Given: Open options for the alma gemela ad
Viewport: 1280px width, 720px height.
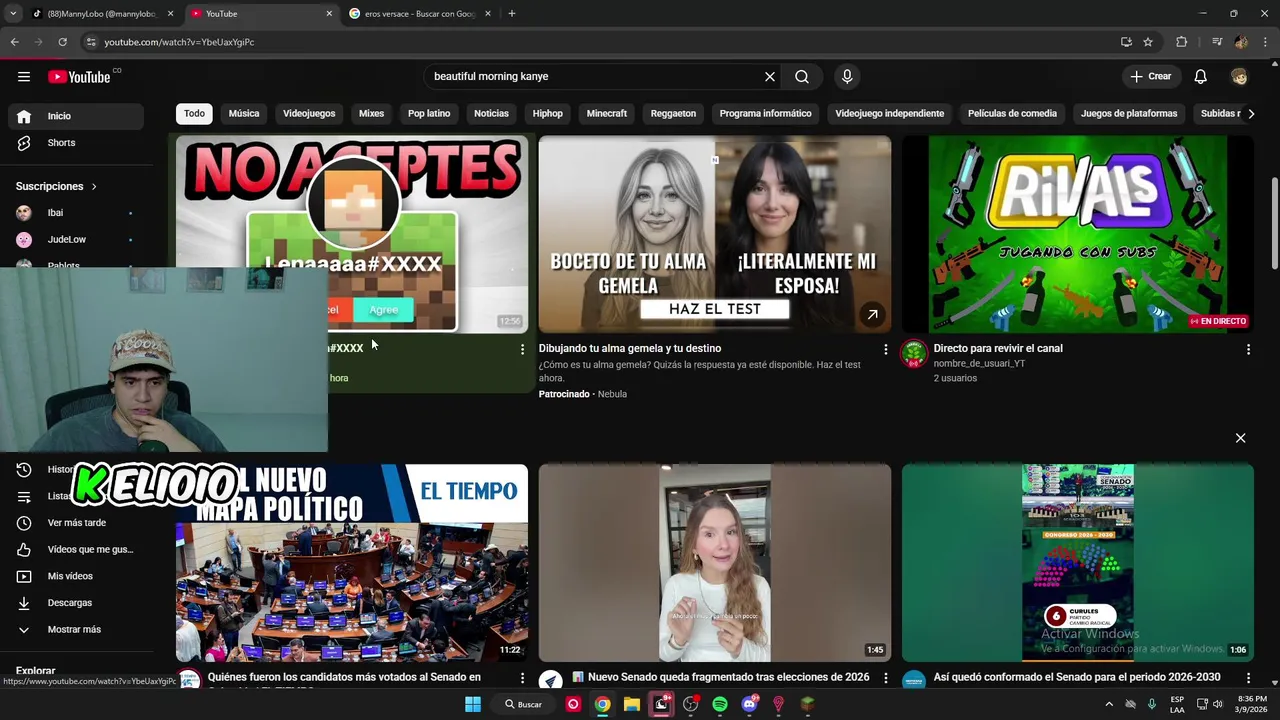Looking at the screenshot, I should 885,349.
